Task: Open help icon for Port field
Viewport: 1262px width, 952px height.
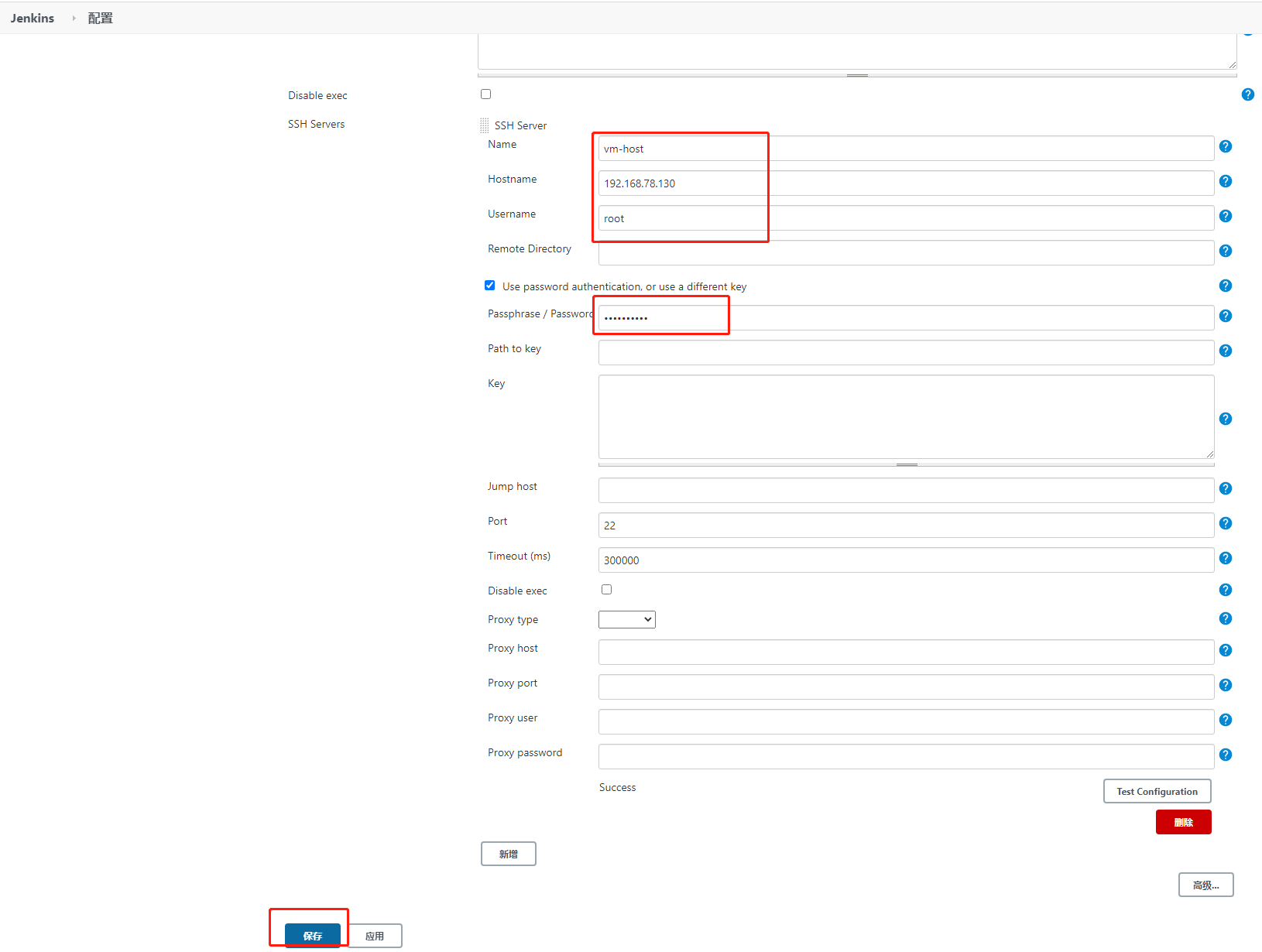Action: pos(1225,523)
